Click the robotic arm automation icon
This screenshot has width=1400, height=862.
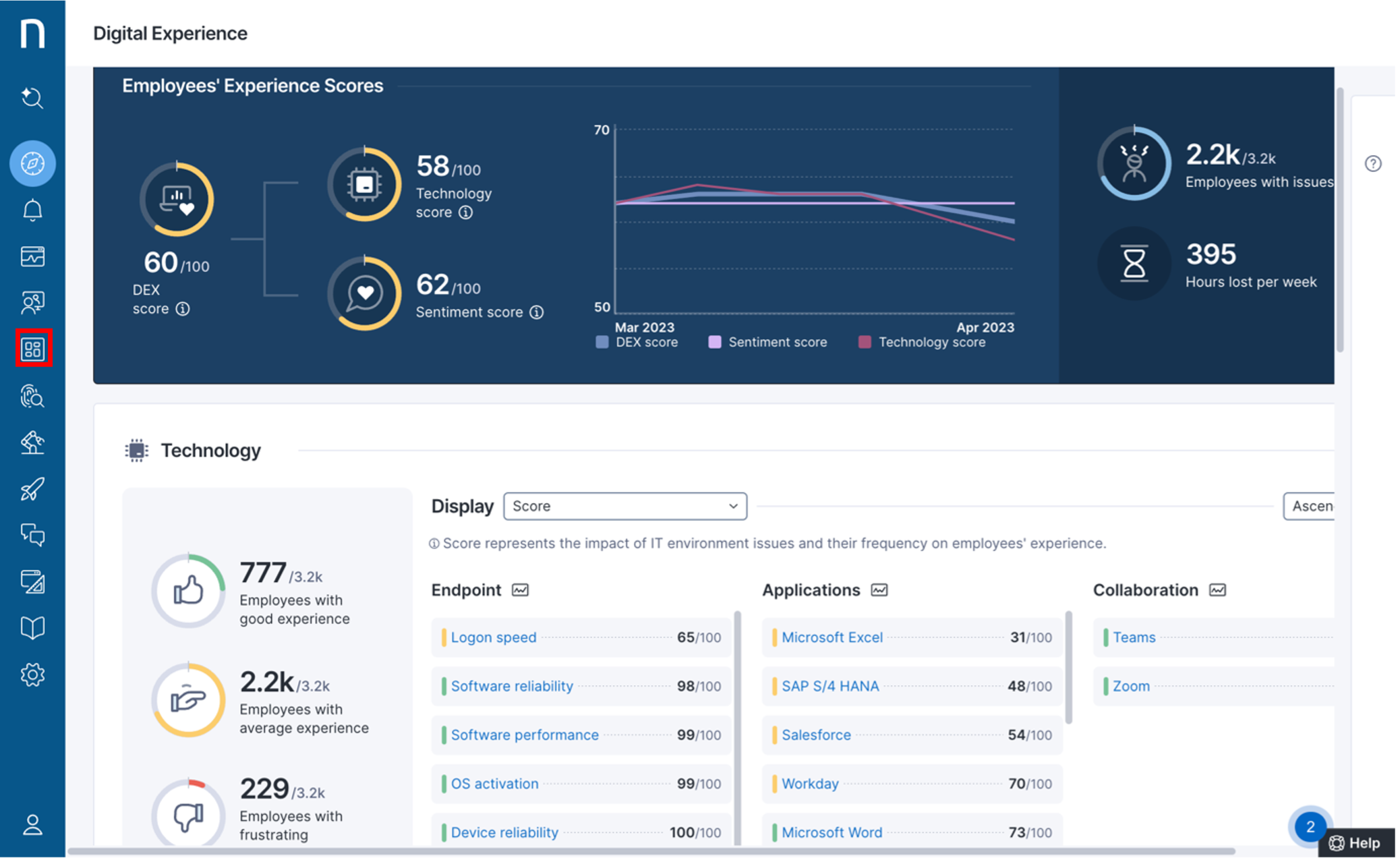32,442
